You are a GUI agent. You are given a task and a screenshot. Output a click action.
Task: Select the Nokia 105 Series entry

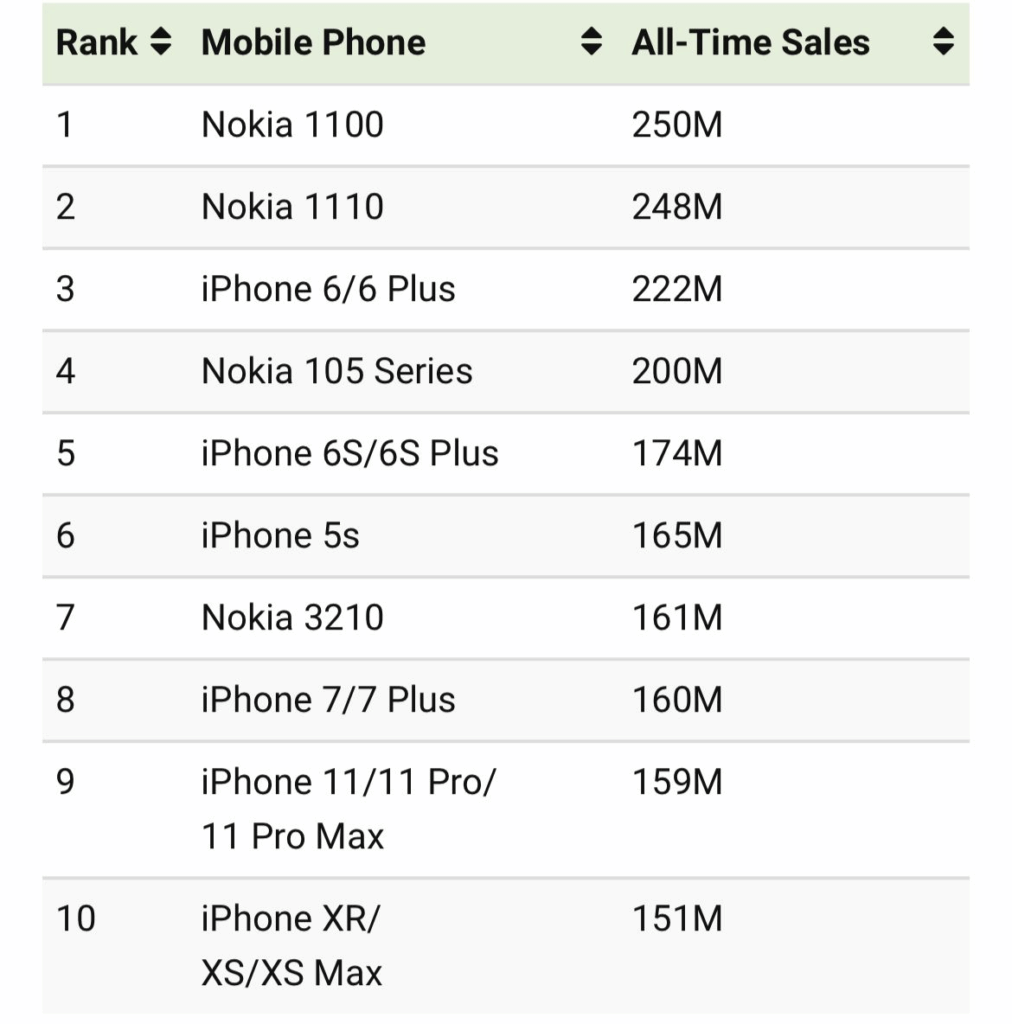pyautogui.click(x=336, y=371)
